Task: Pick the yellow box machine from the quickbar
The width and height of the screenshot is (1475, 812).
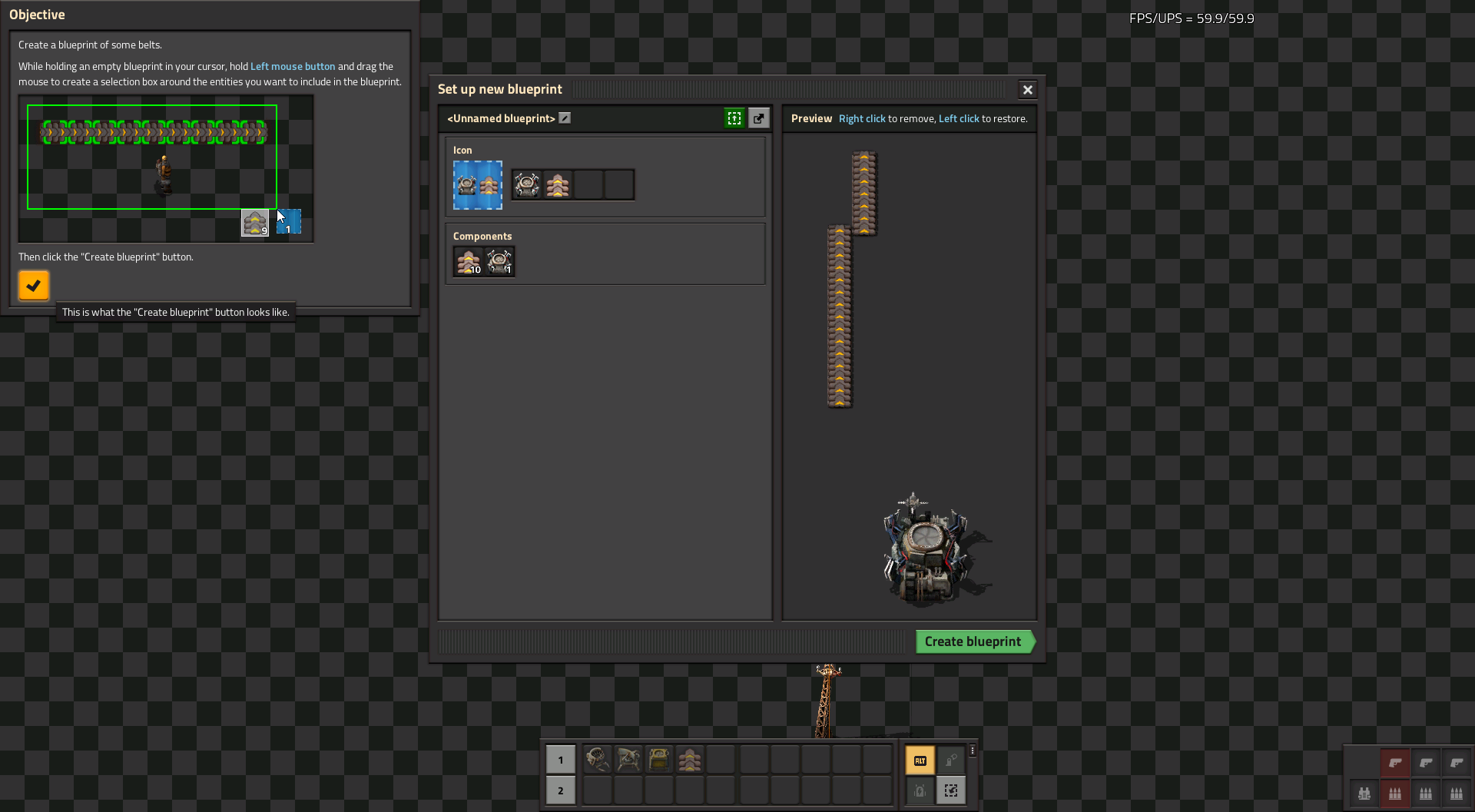Action: pyautogui.click(x=659, y=760)
